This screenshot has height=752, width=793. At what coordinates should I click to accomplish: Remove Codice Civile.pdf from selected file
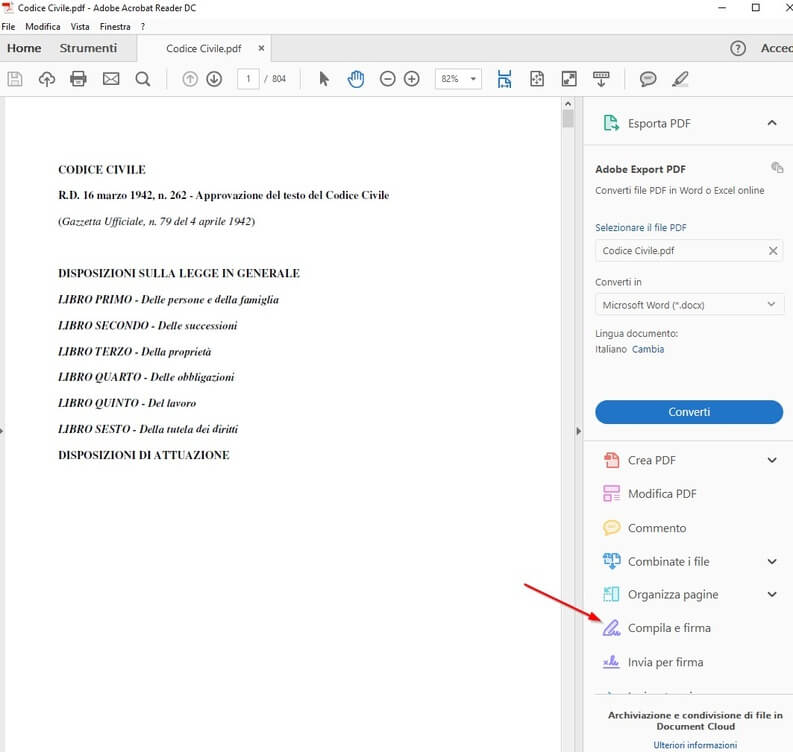tap(773, 250)
